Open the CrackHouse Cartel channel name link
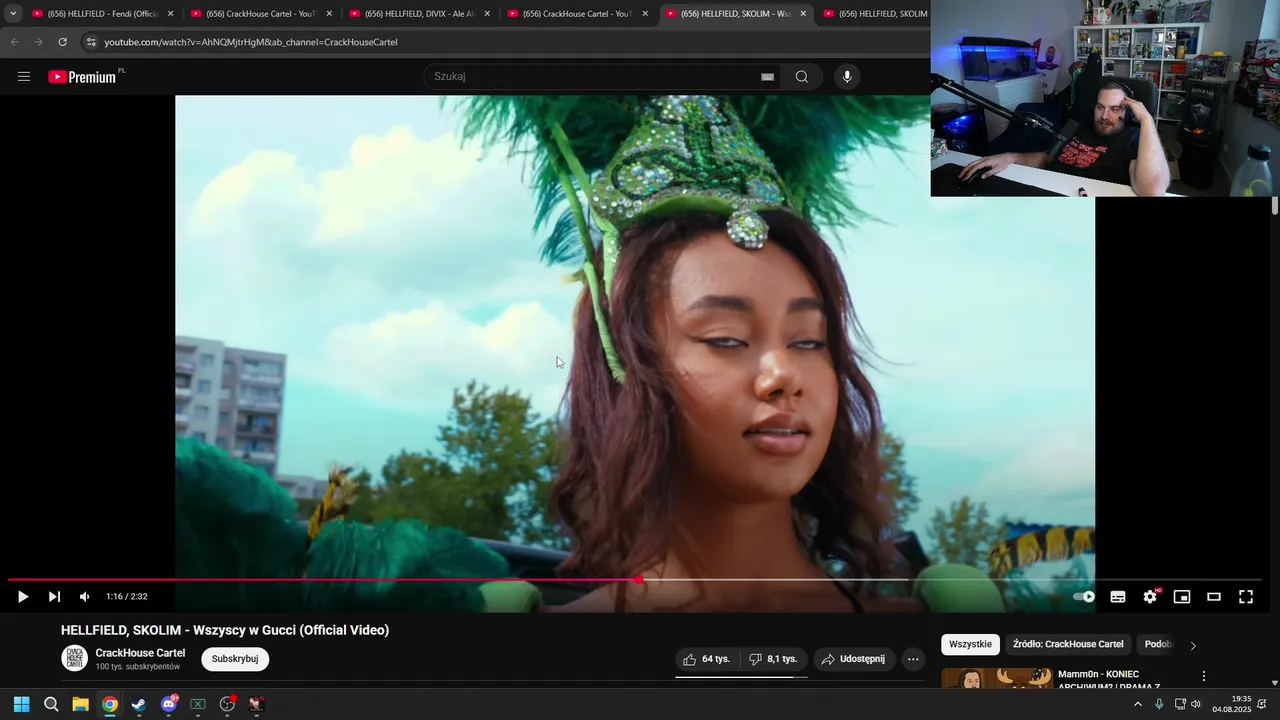Screen dimensions: 1280x720 tap(140, 653)
